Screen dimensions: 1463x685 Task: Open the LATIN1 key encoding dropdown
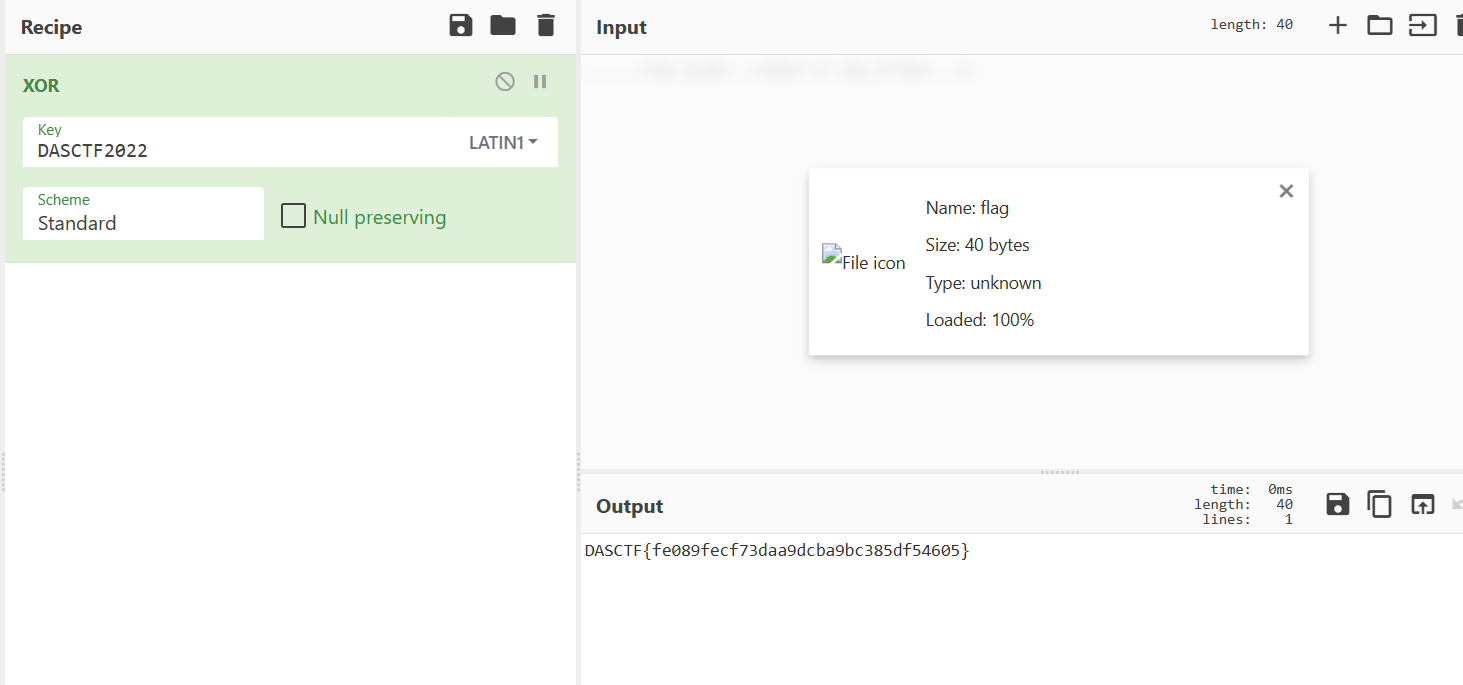(503, 142)
